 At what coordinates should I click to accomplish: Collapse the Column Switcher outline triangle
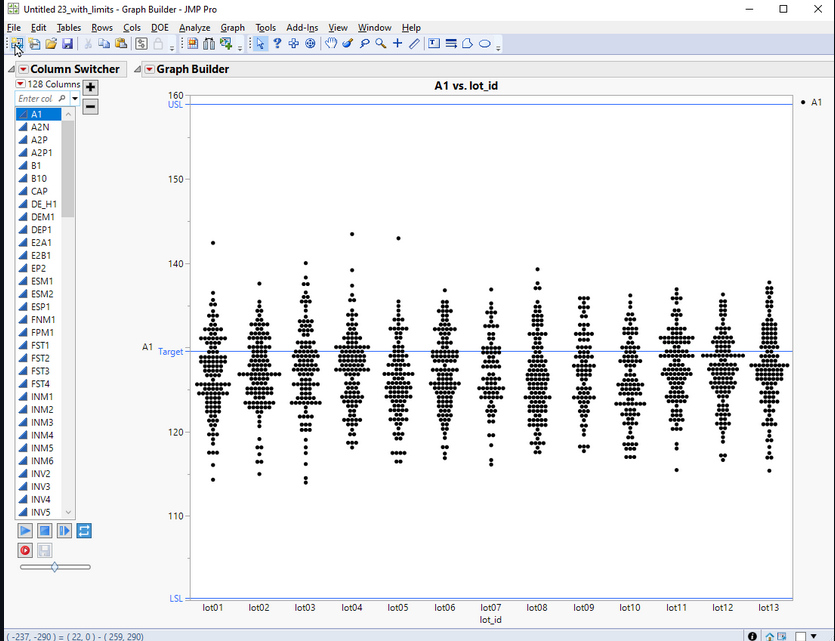click(11, 69)
